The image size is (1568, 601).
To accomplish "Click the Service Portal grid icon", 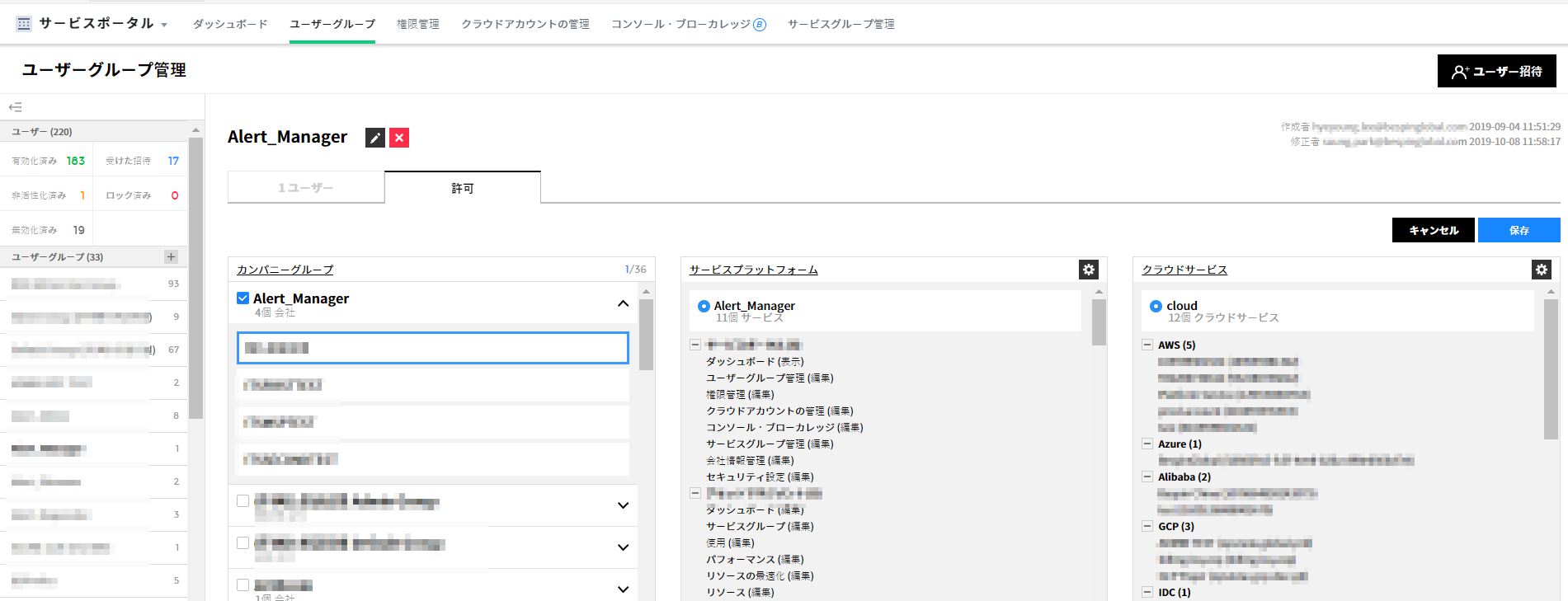I will 24,24.
